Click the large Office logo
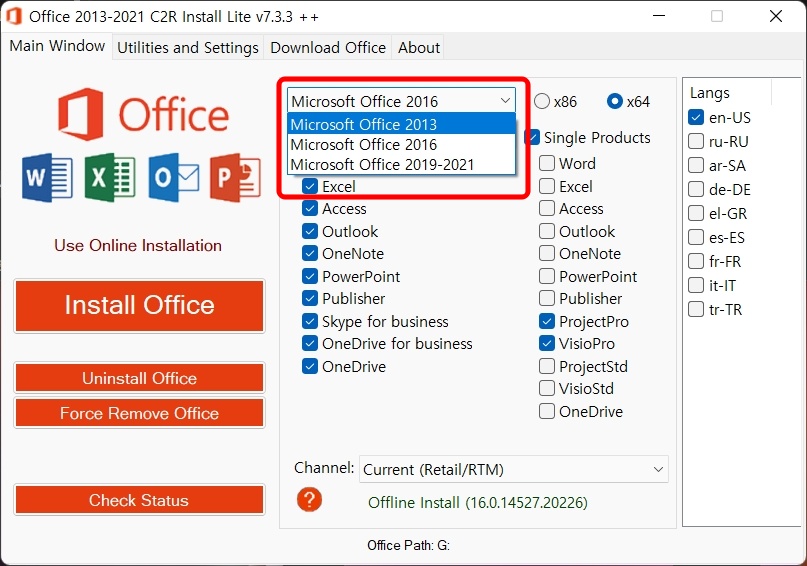This screenshot has width=807, height=566. [x=143, y=114]
